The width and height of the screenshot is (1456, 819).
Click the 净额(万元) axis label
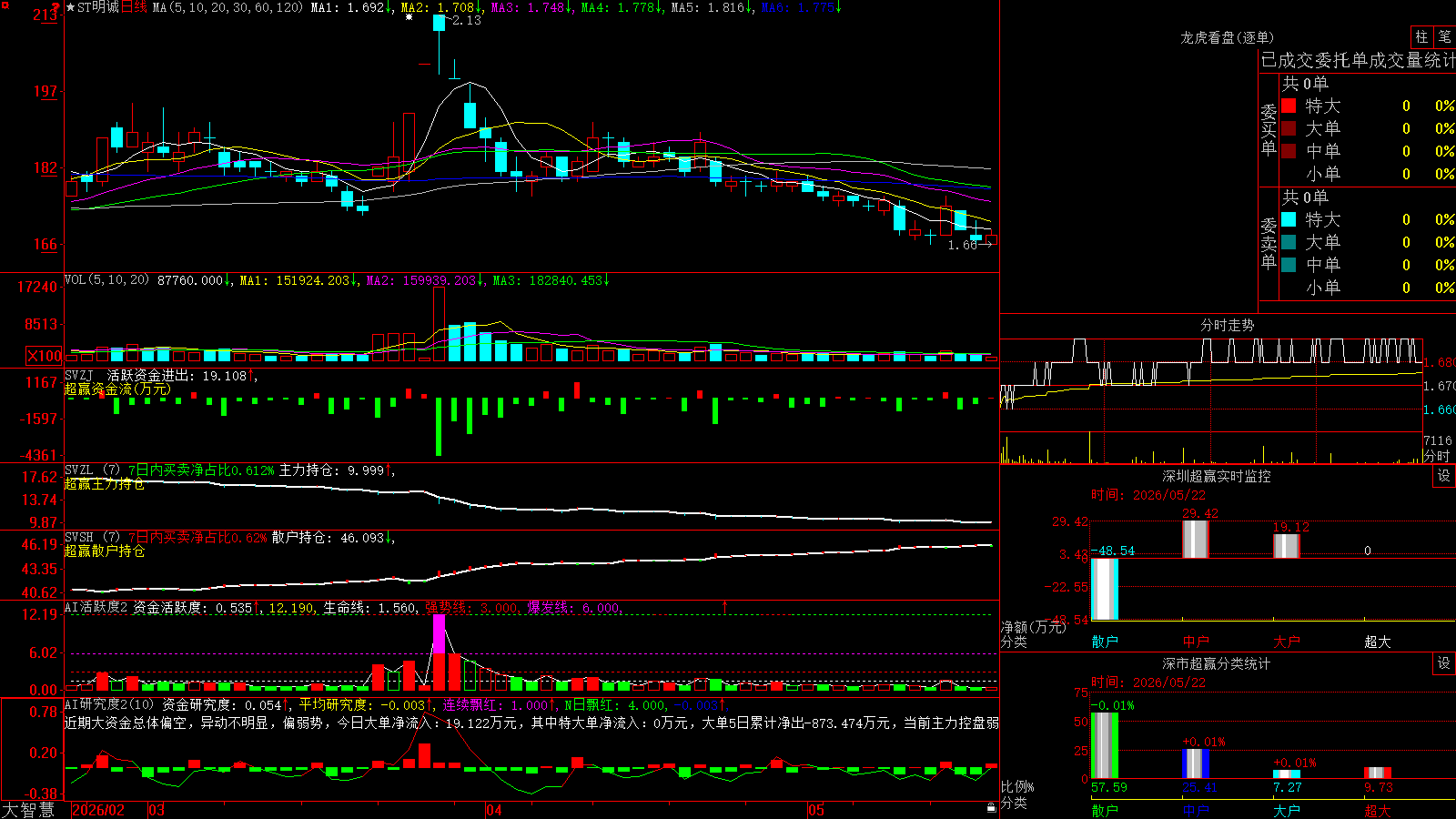pos(1033,627)
